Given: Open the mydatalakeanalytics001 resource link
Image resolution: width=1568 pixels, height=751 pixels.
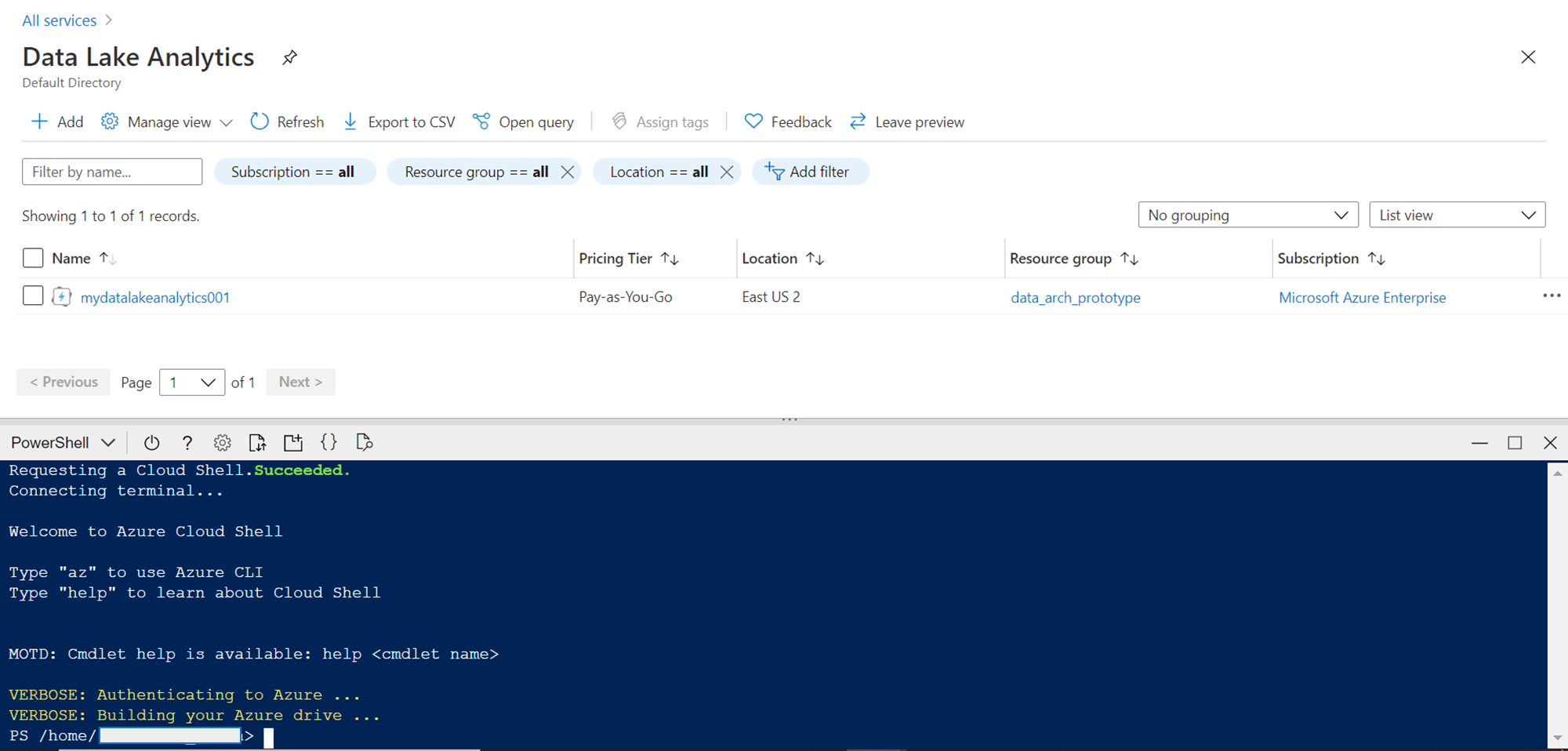Looking at the screenshot, I should click(x=155, y=297).
